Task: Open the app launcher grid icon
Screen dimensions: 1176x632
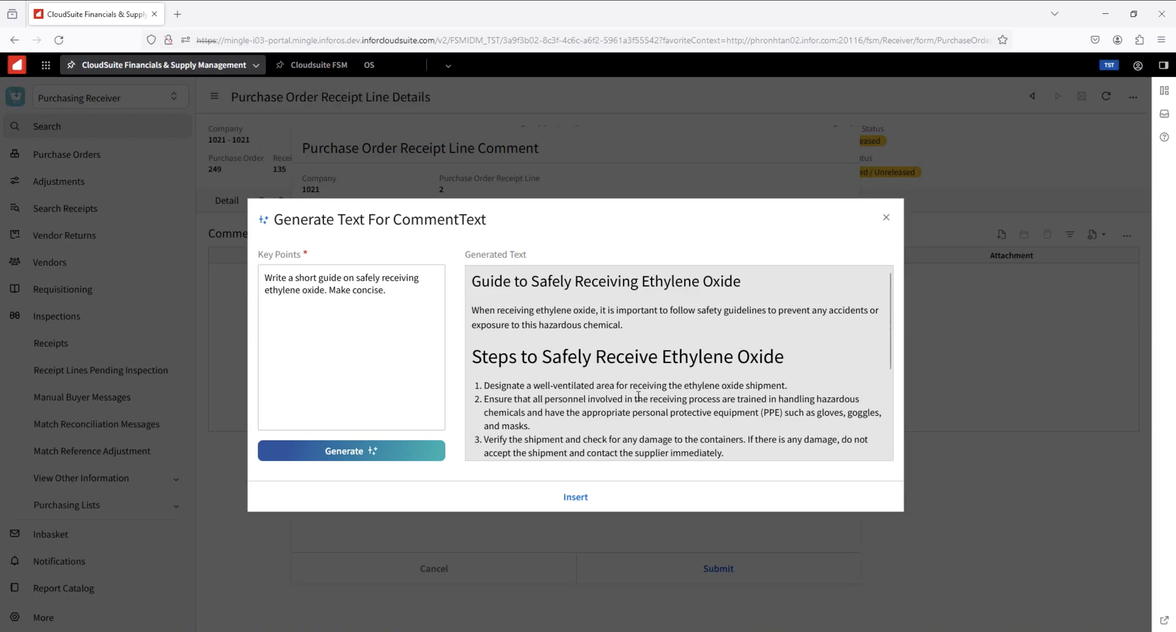Action: coord(46,65)
